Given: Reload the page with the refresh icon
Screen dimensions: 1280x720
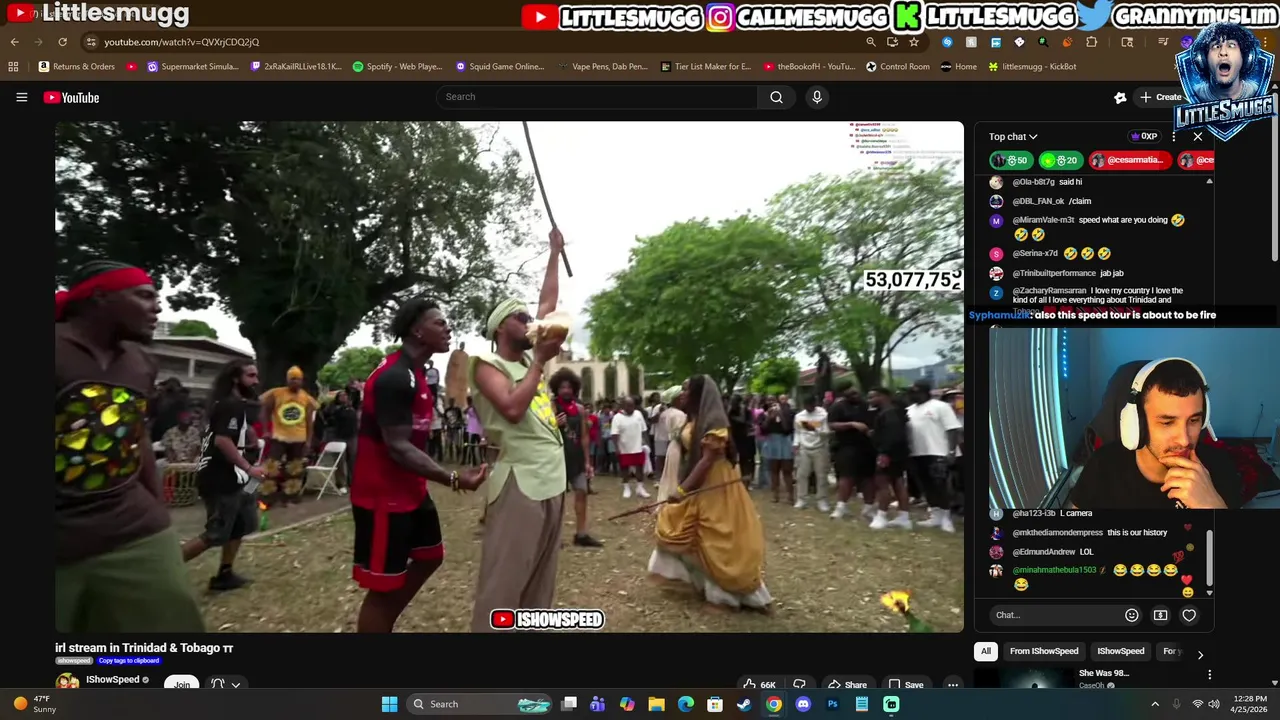Looking at the screenshot, I should [62, 42].
